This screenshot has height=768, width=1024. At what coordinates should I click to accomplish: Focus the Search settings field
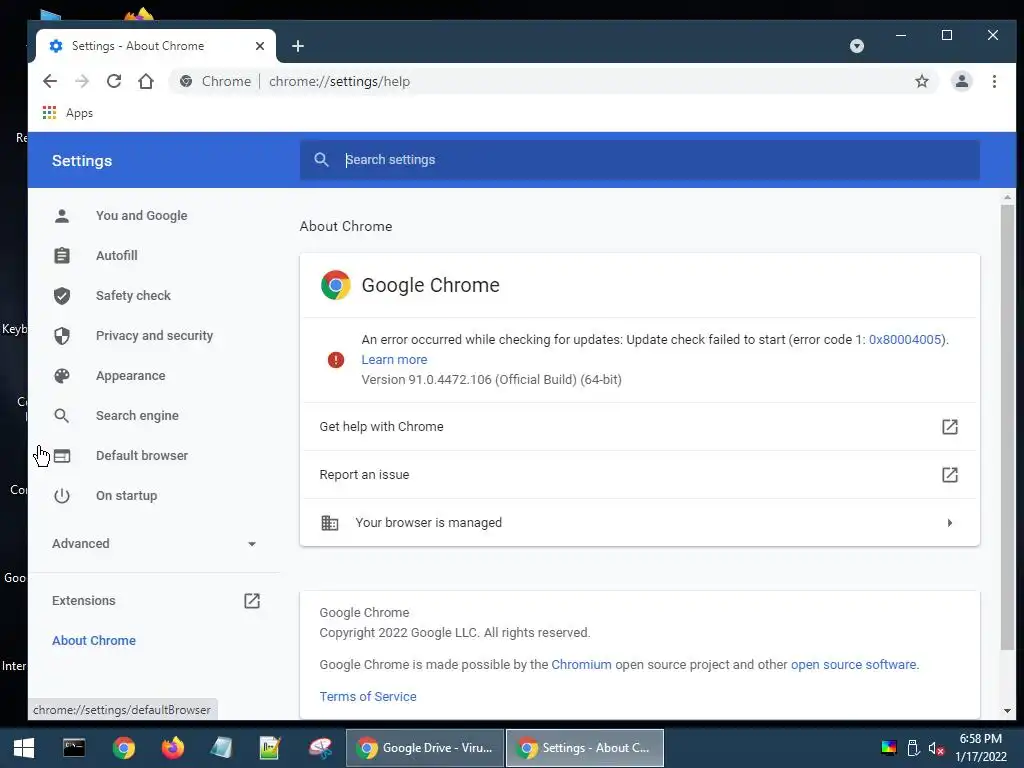[x=639, y=159]
